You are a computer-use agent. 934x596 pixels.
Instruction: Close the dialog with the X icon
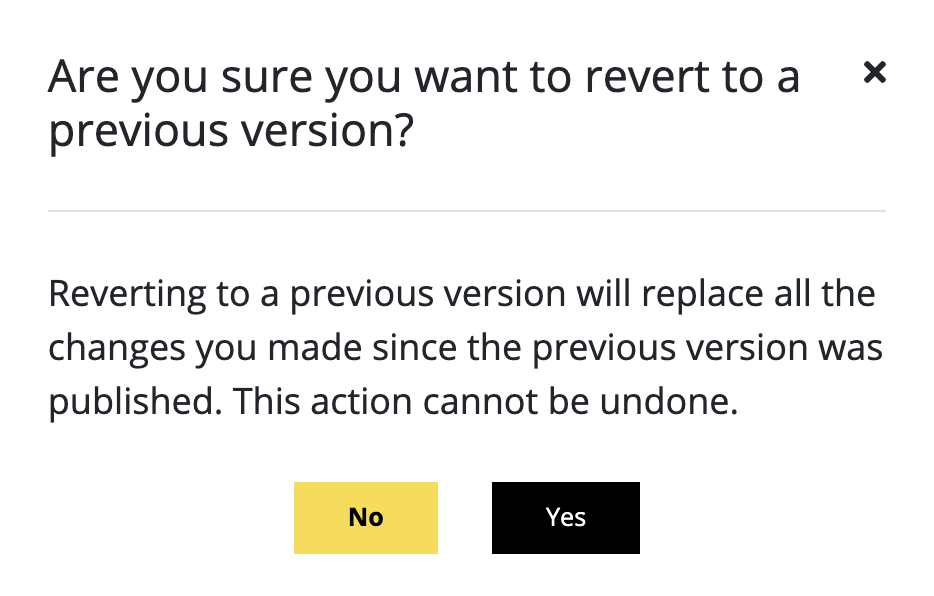coord(874,73)
